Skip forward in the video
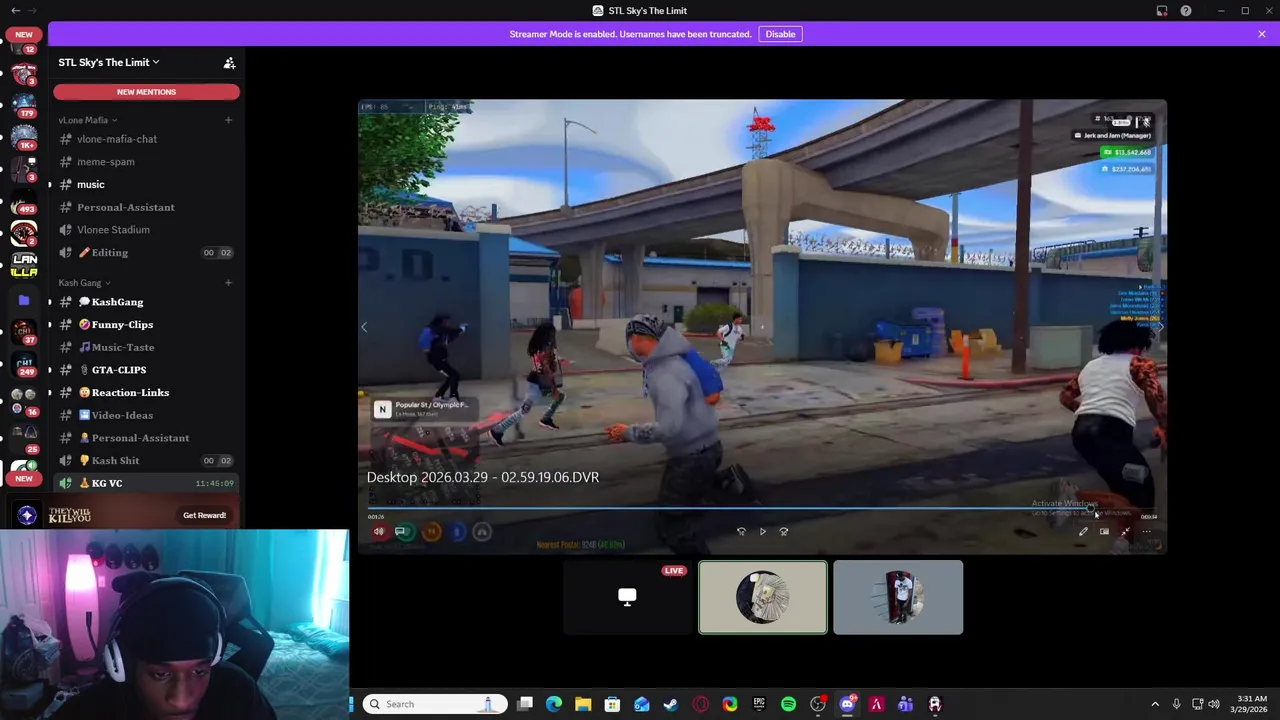Viewport: 1280px width, 720px height. (783, 532)
